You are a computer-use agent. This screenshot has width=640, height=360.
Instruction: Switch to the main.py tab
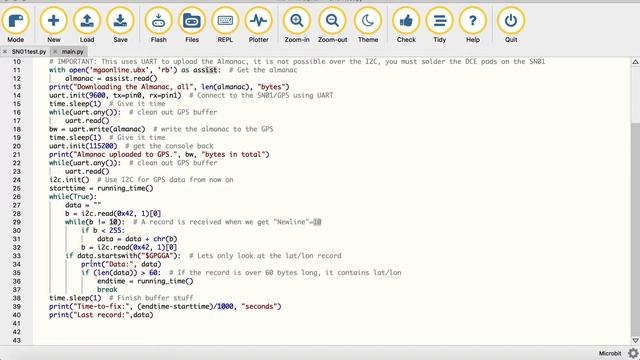72,52
